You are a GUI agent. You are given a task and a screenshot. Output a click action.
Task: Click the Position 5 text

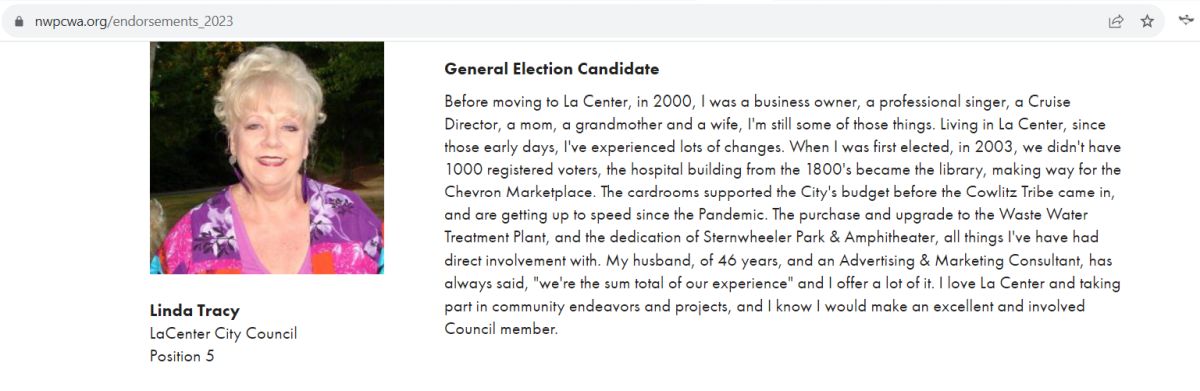coord(182,355)
